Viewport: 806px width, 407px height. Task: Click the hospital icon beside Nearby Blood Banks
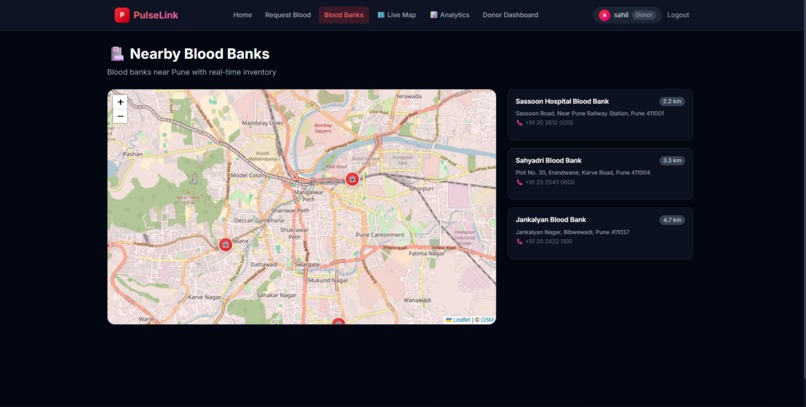coord(117,53)
